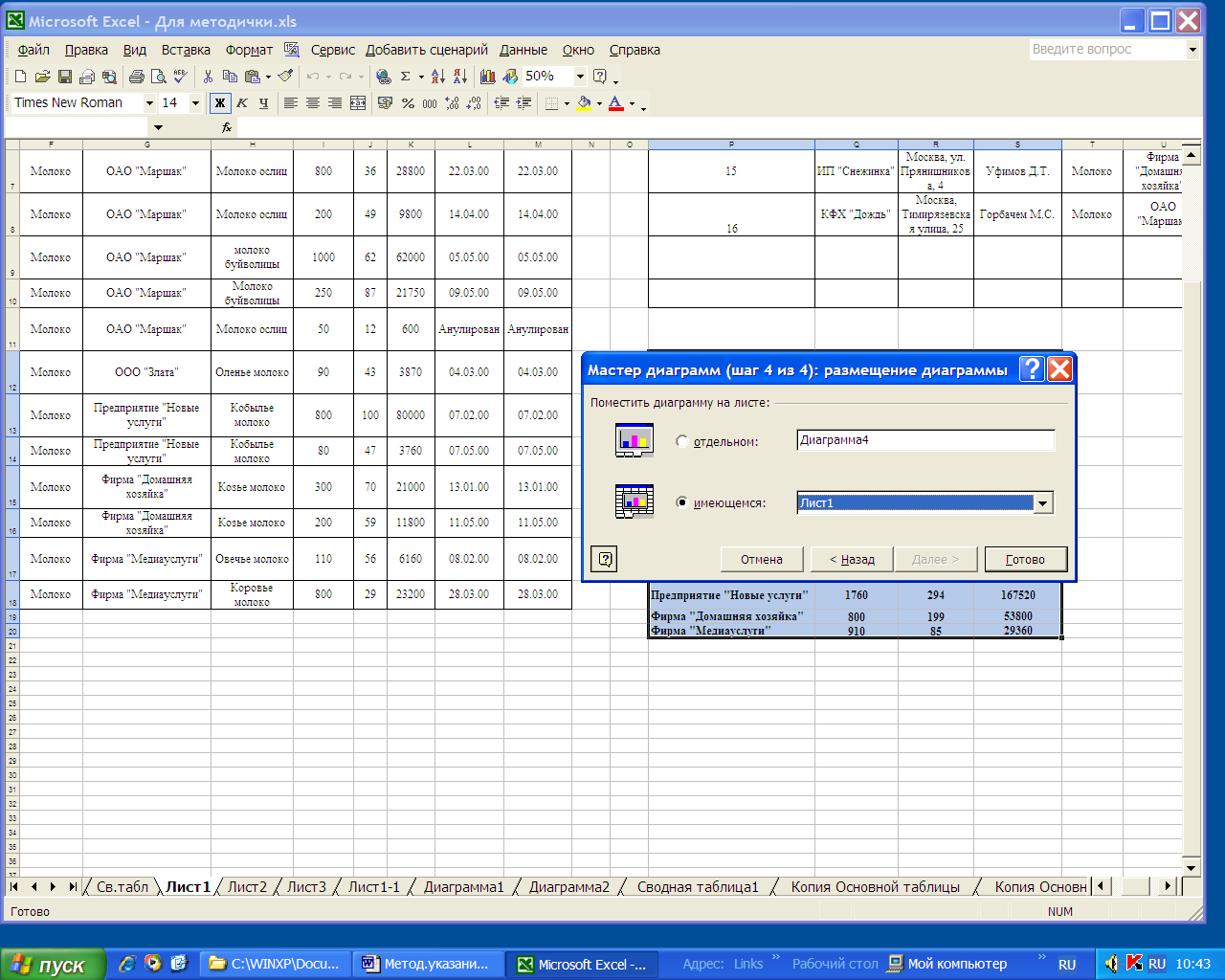
Task: Open the Times New Roman font dropdown
Action: pyautogui.click(x=149, y=103)
